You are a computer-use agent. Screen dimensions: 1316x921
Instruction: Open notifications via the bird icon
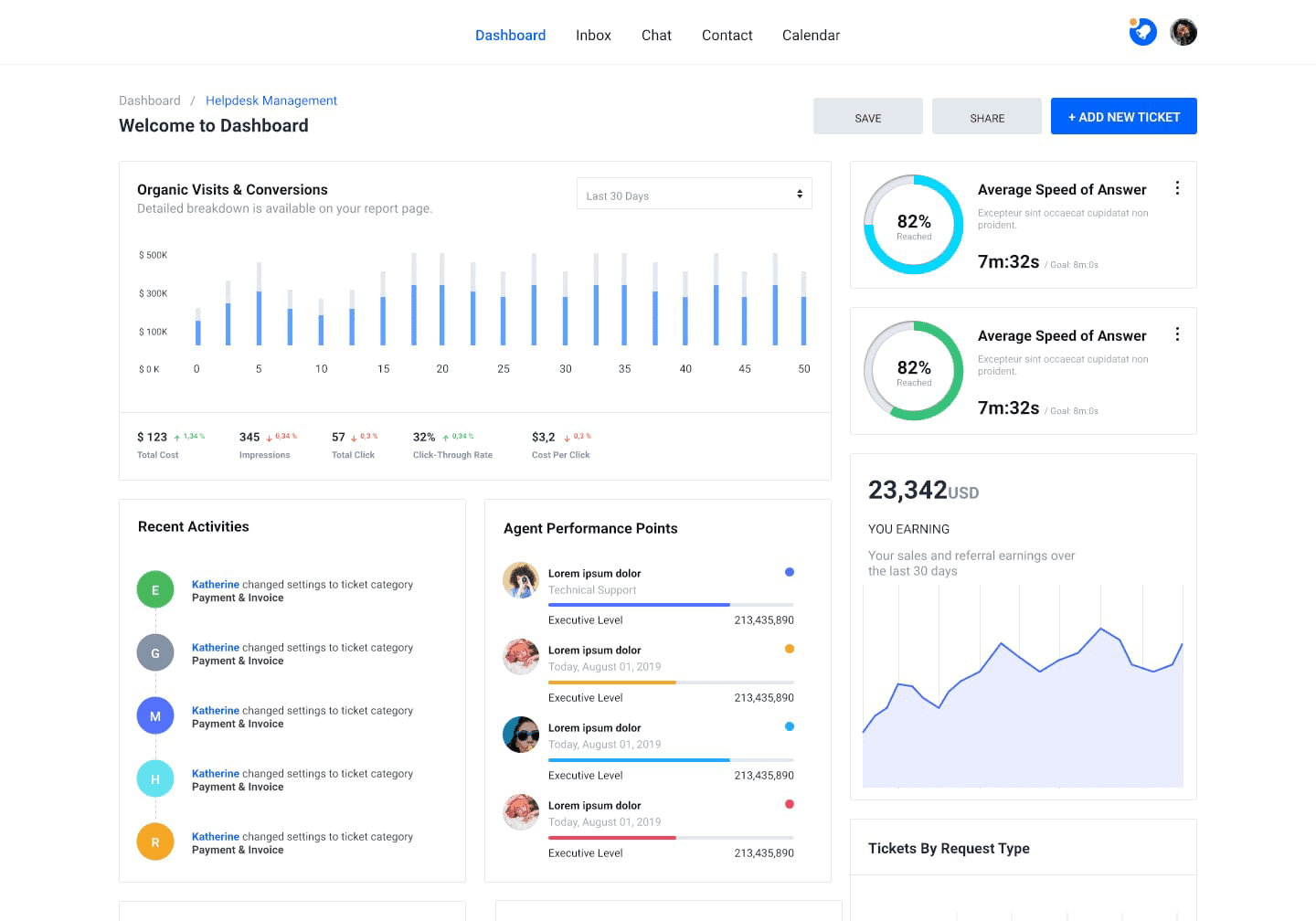[1143, 31]
